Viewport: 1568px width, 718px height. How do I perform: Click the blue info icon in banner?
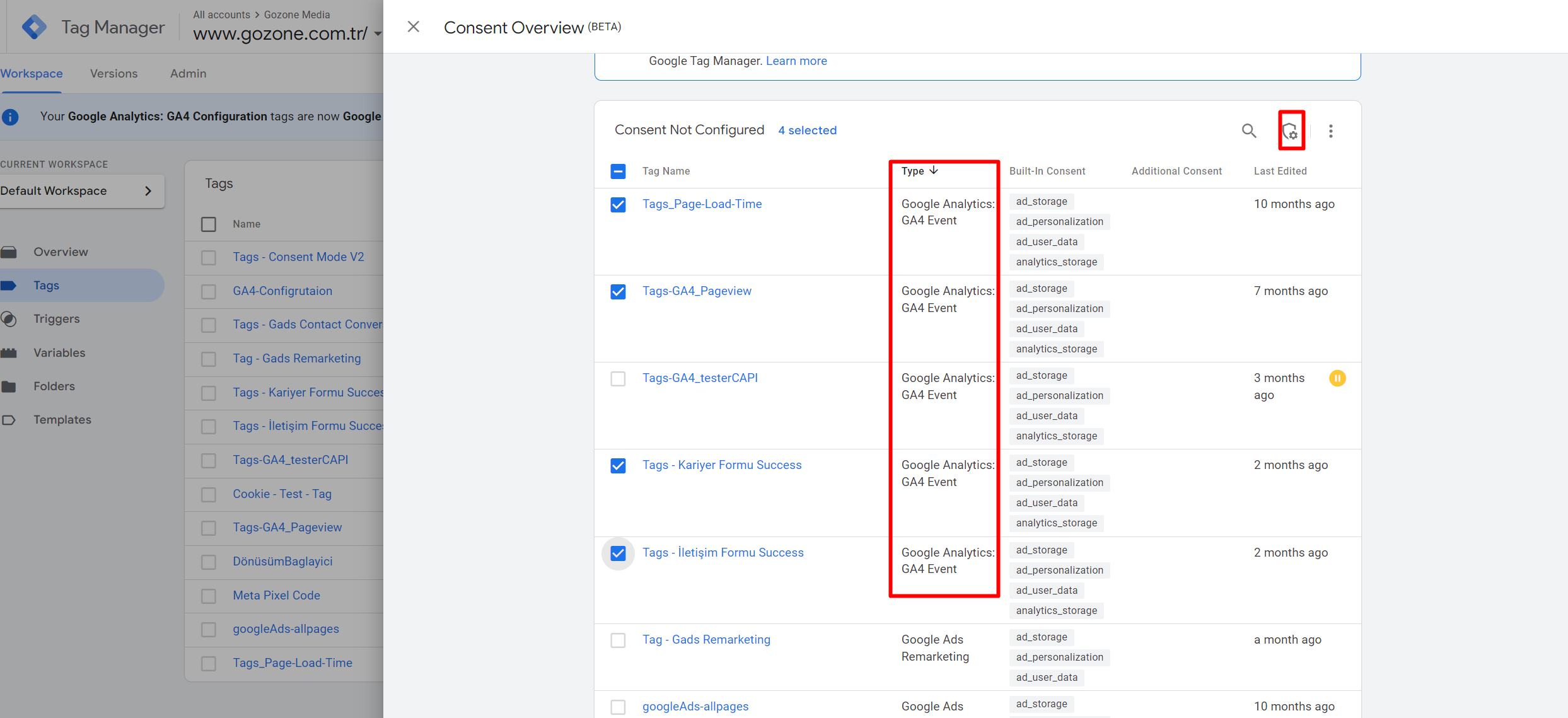pyautogui.click(x=11, y=117)
